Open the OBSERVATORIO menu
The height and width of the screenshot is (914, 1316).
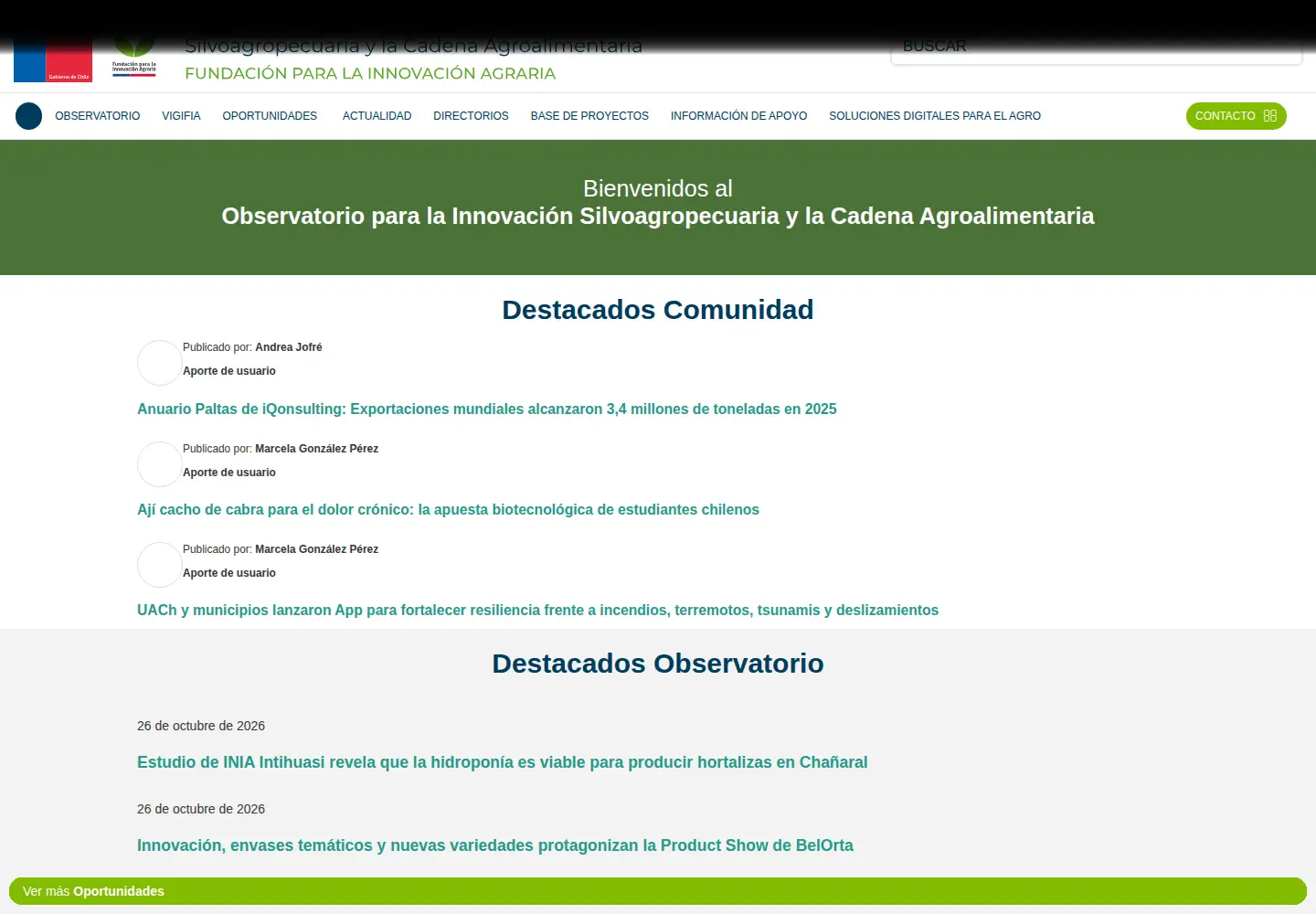point(98,116)
